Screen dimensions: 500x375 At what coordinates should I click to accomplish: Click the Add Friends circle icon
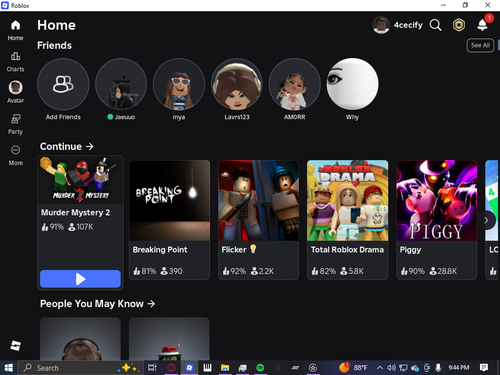(63, 84)
